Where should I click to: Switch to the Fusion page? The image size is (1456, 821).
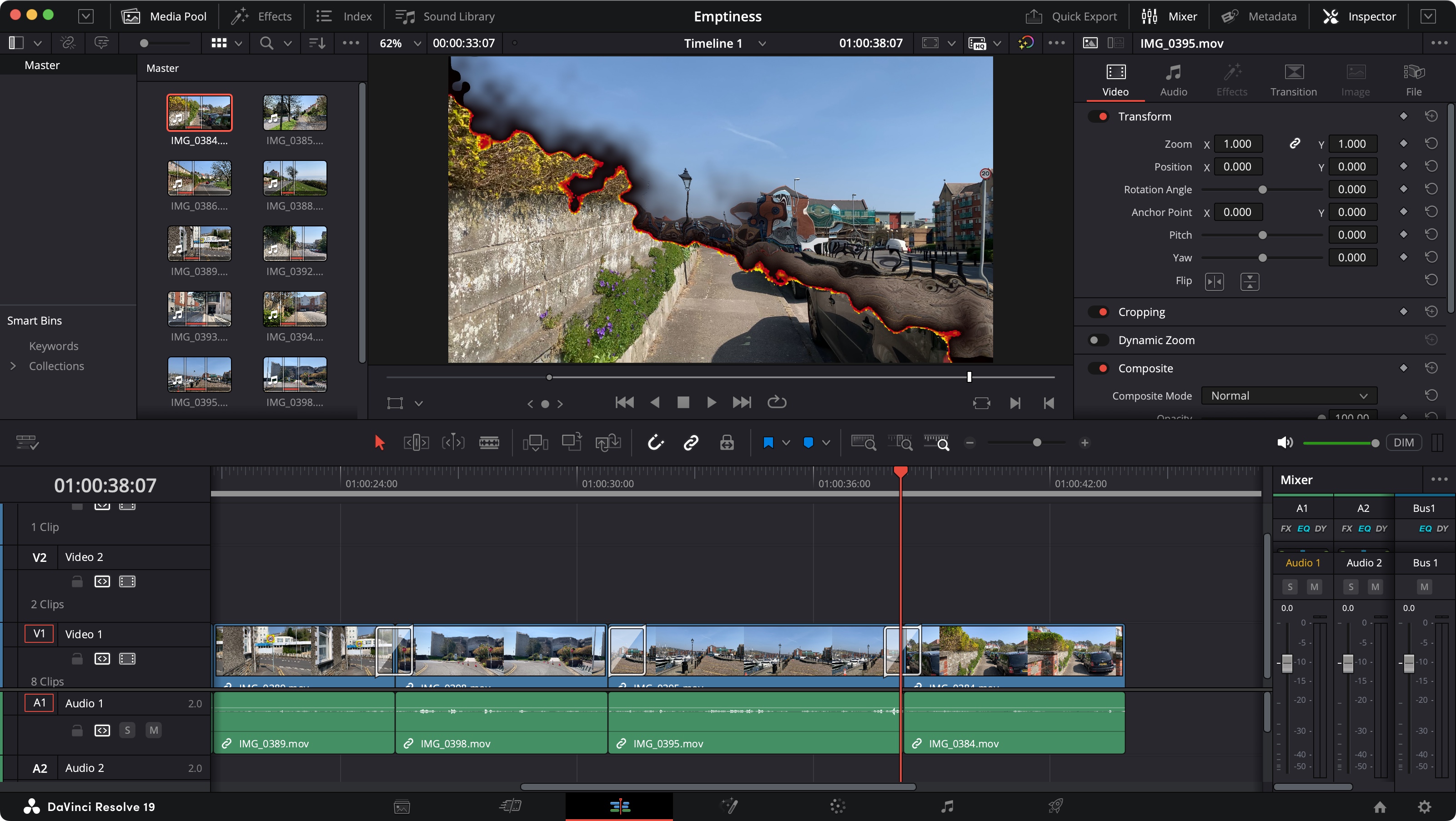(x=730, y=806)
